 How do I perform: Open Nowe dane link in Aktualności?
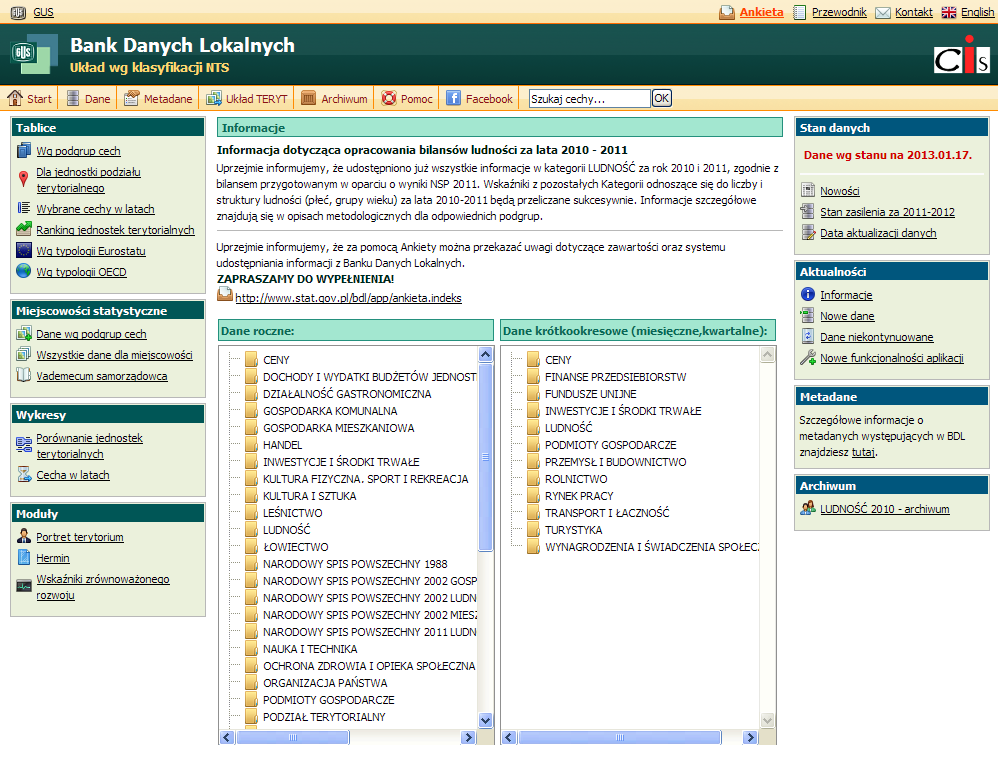847,316
